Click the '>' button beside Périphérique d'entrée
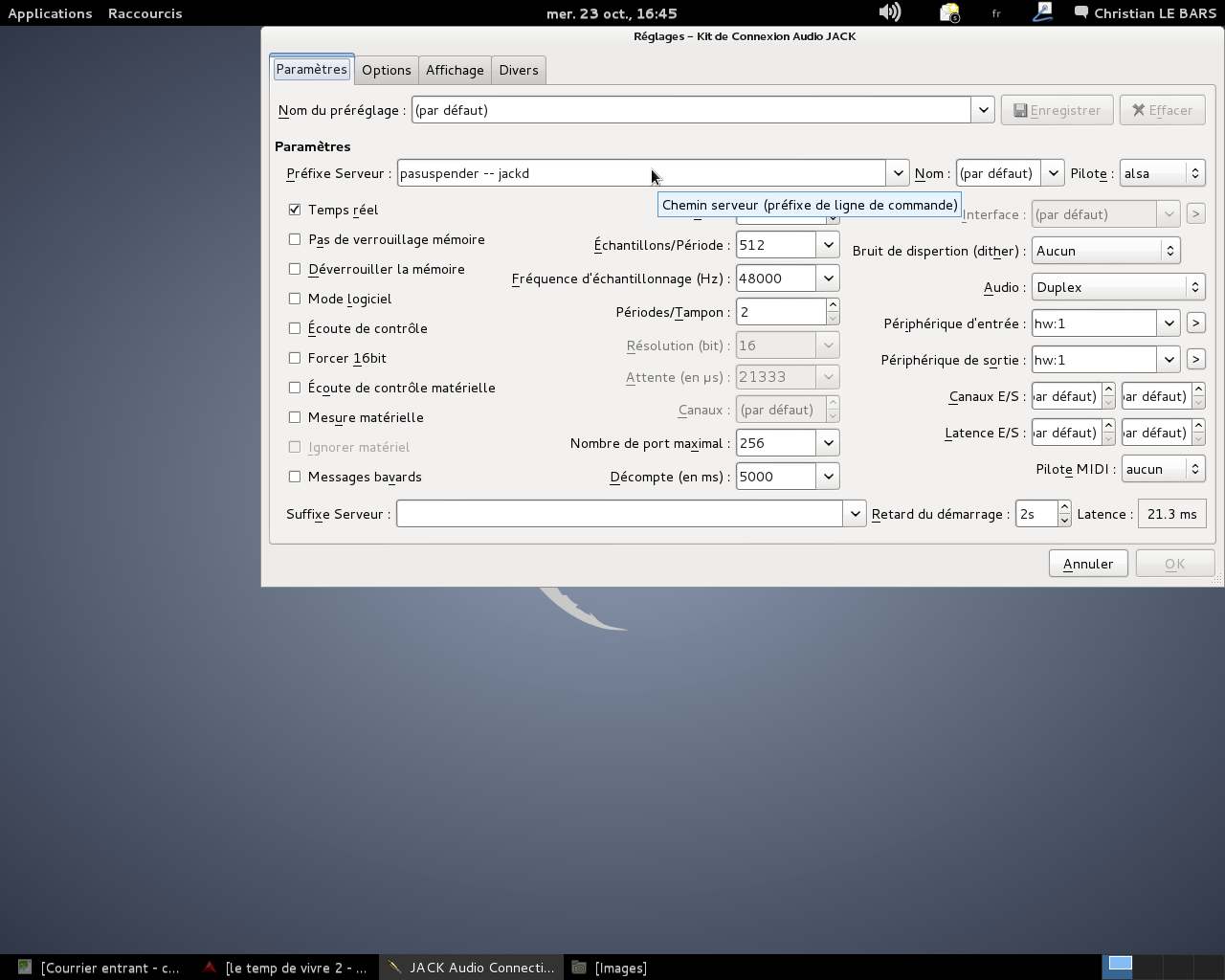The height and width of the screenshot is (980, 1225). [1195, 323]
